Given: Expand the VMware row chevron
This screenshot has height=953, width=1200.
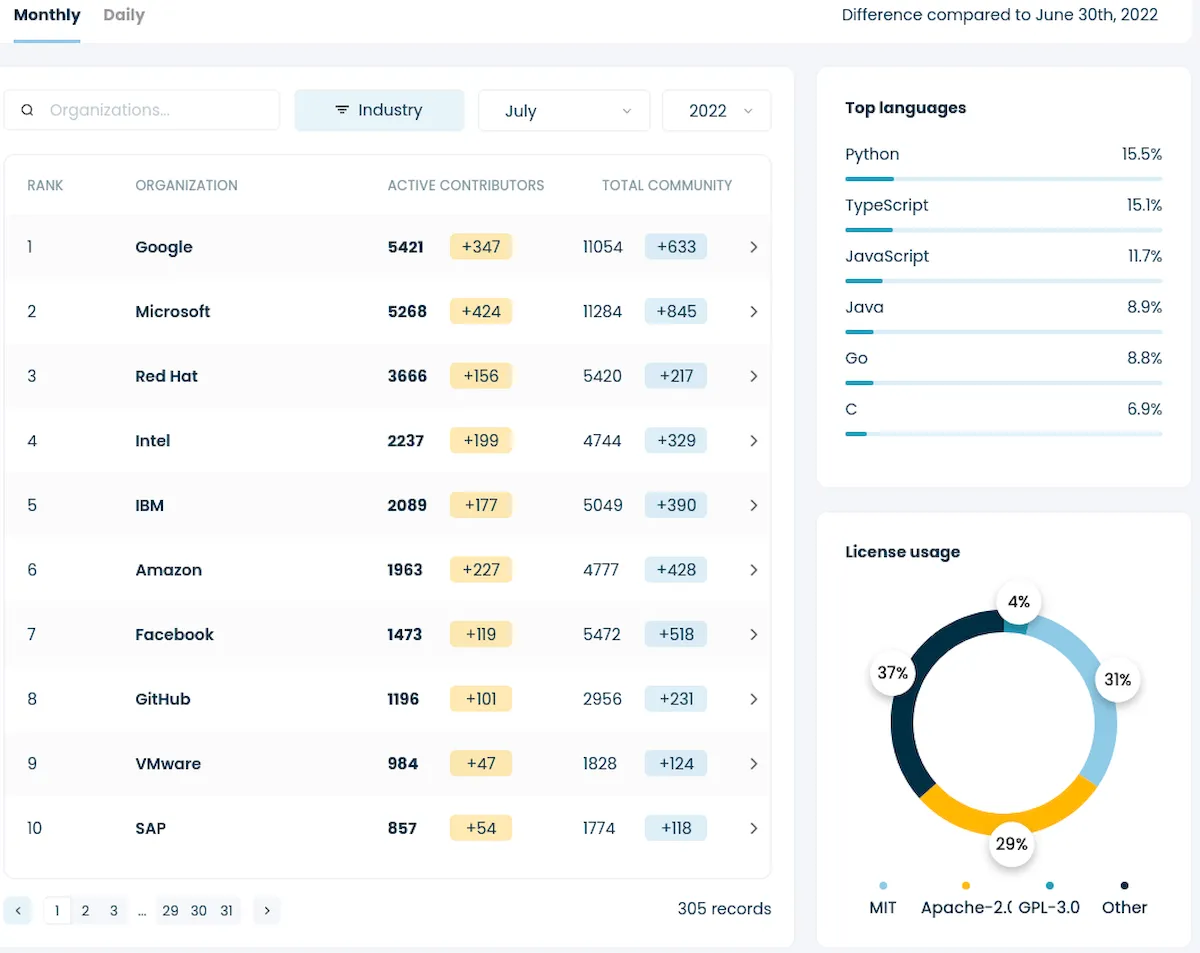Looking at the screenshot, I should [x=753, y=763].
